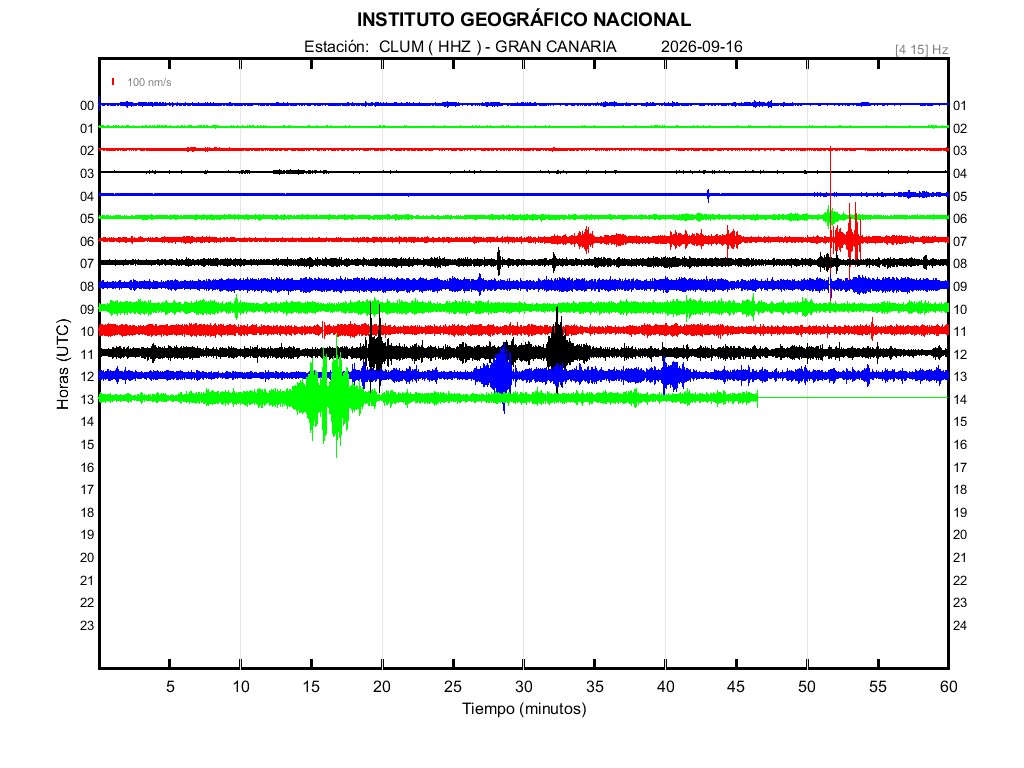Click the red burst on trace 06 near minute 34
The image size is (1024, 768).
pos(584,240)
